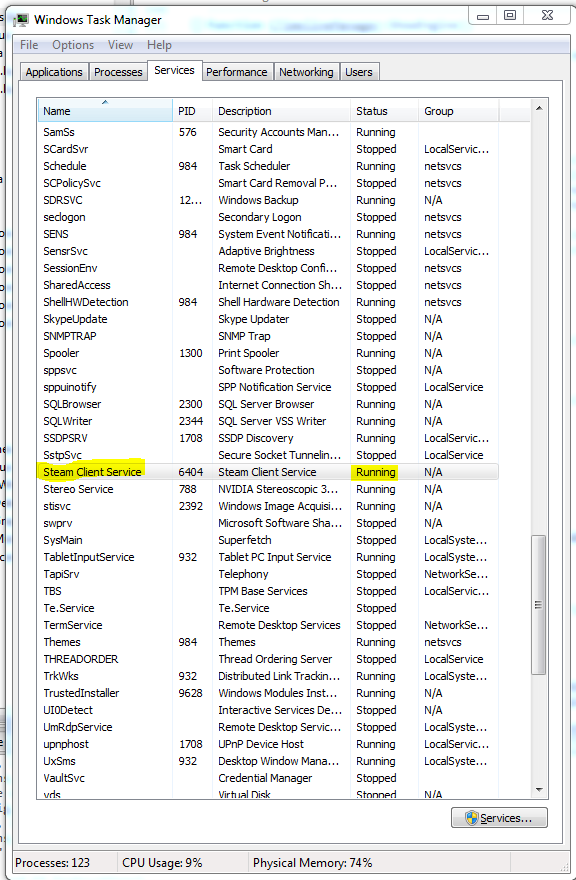Select the upnphost service
Viewport: 576px width, 880px height.
(268, 744)
